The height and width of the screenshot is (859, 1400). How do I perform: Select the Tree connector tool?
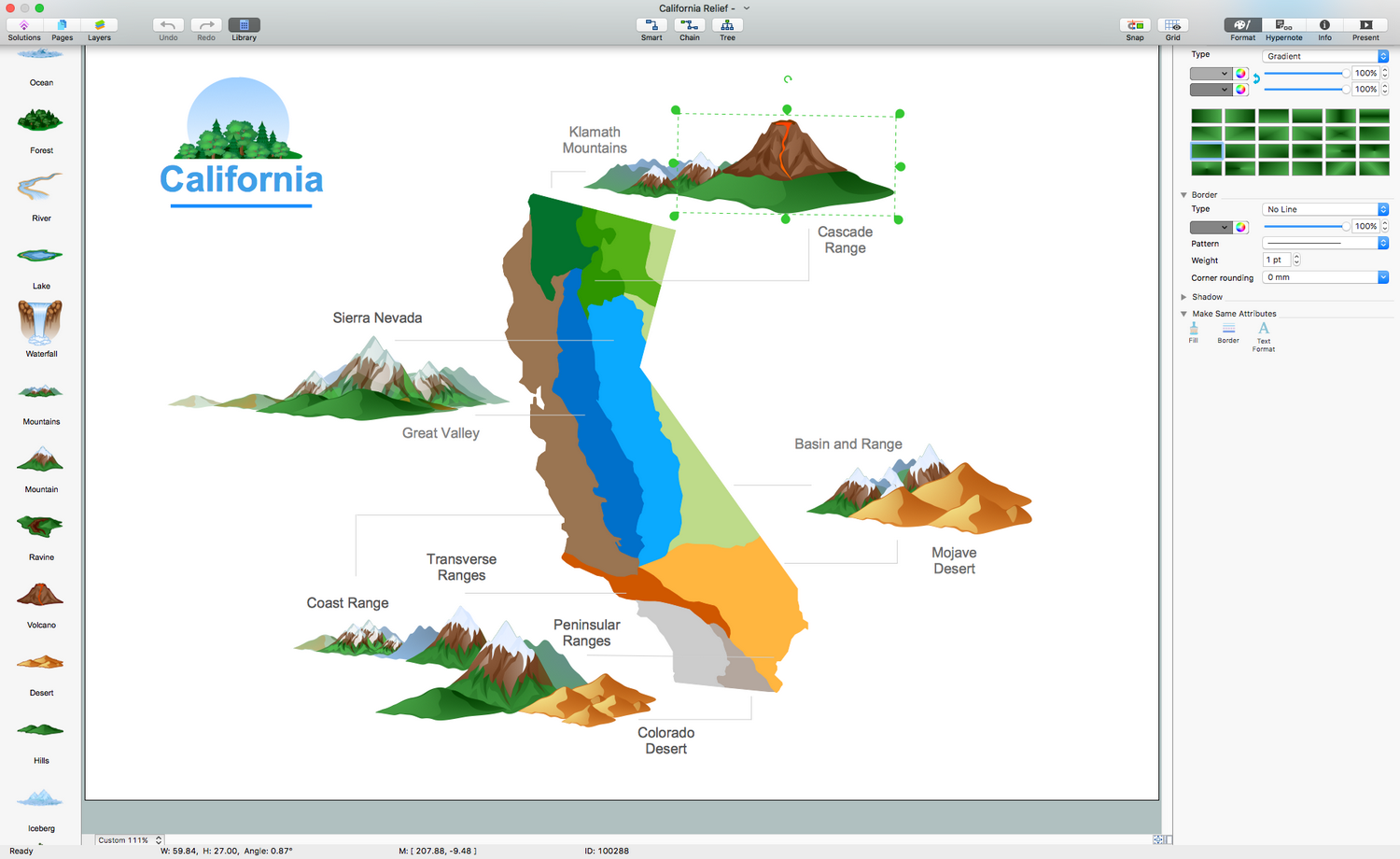(x=727, y=30)
